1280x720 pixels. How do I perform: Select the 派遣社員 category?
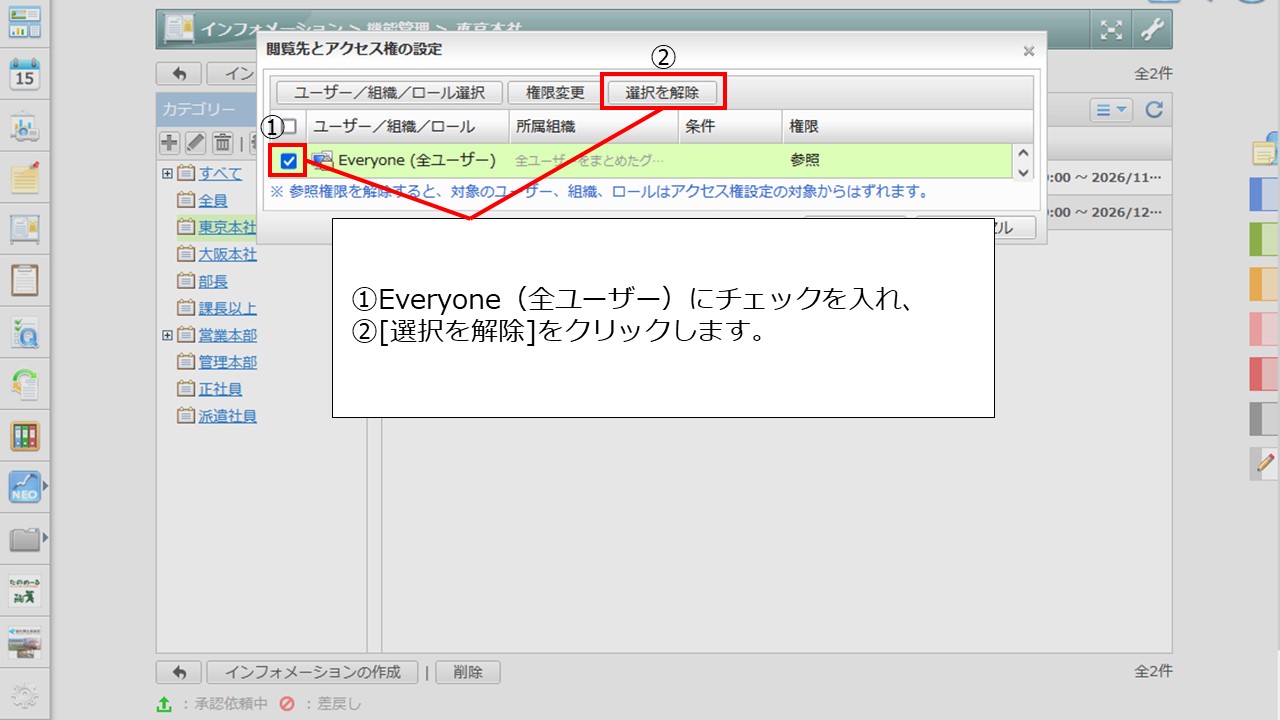pyautogui.click(x=228, y=416)
